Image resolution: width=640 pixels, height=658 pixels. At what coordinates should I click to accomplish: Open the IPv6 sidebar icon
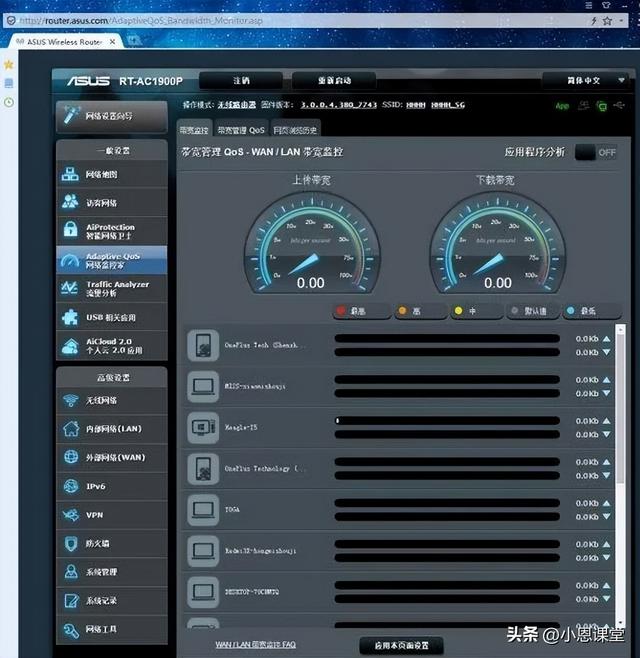[71, 486]
